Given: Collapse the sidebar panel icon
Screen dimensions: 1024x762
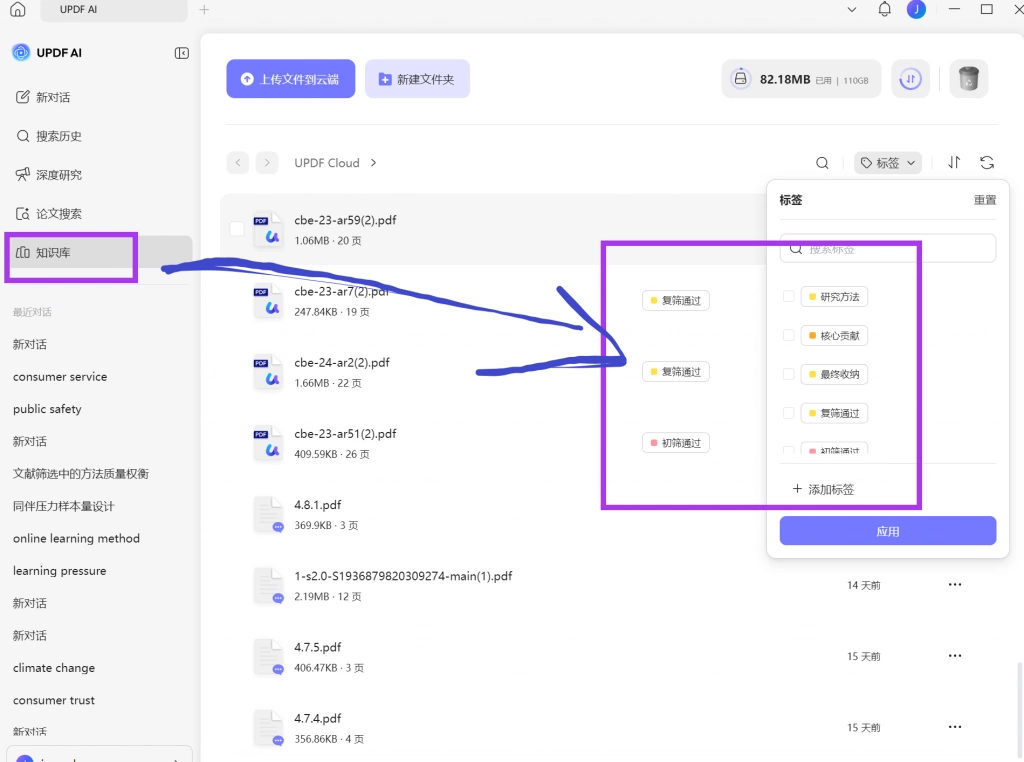Looking at the screenshot, I should pyautogui.click(x=182, y=53).
